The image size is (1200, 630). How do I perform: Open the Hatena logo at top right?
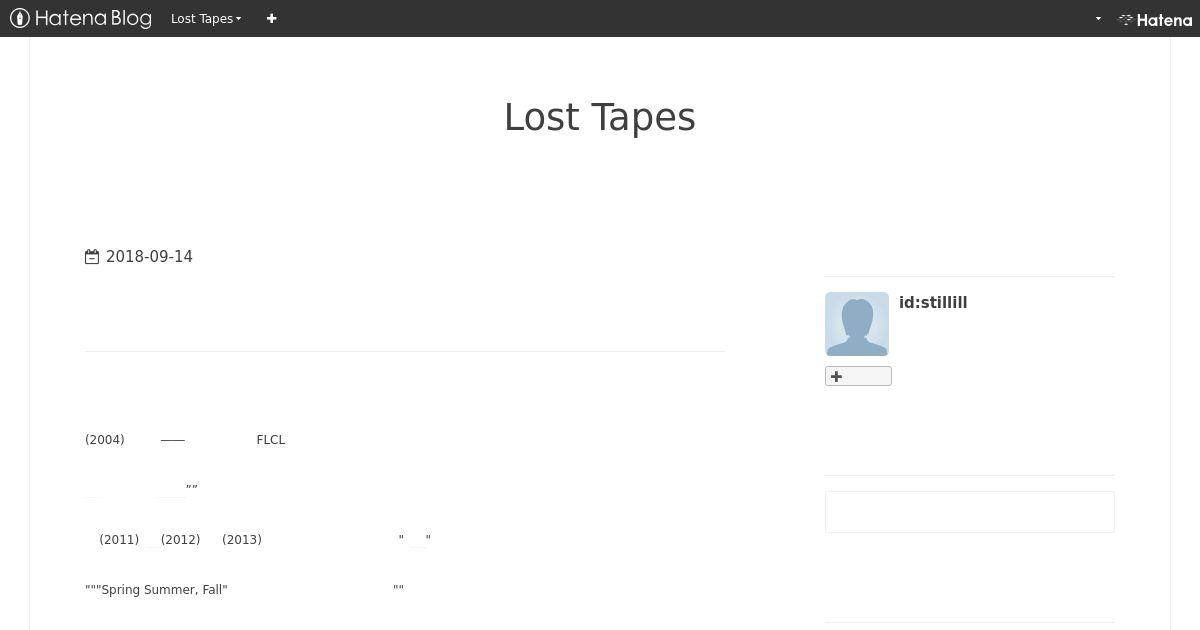(1155, 19)
